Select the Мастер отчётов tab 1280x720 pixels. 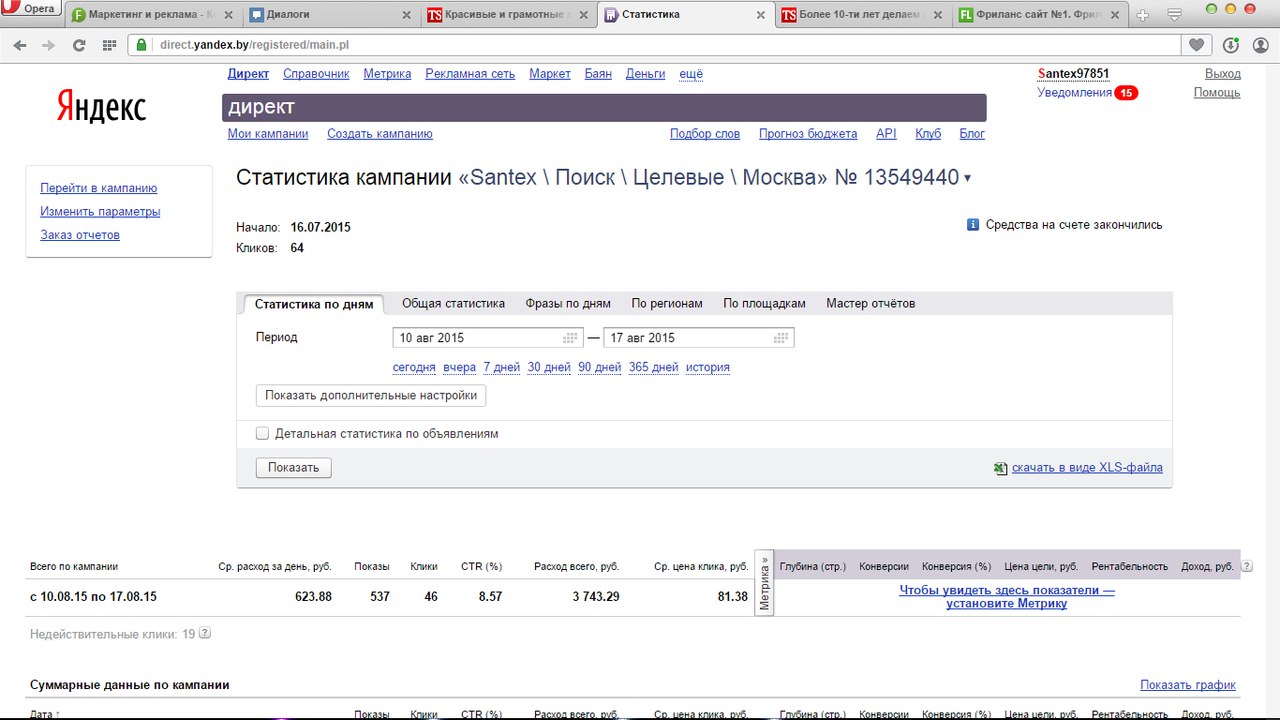(x=870, y=303)
